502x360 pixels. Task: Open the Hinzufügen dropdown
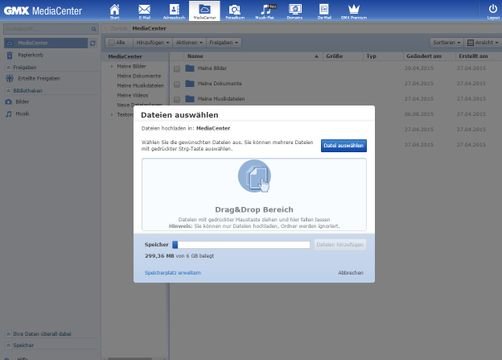tap(152, 43)
